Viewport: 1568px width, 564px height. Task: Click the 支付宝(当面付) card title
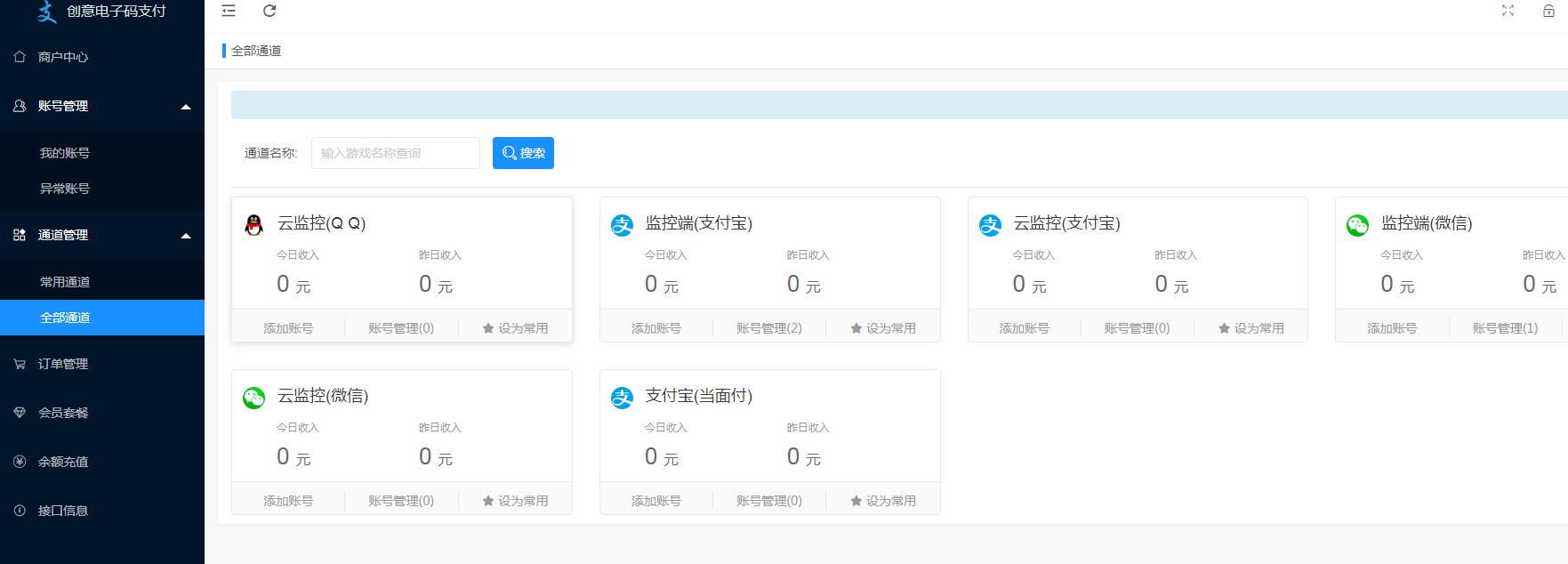[x=699, y=396]
